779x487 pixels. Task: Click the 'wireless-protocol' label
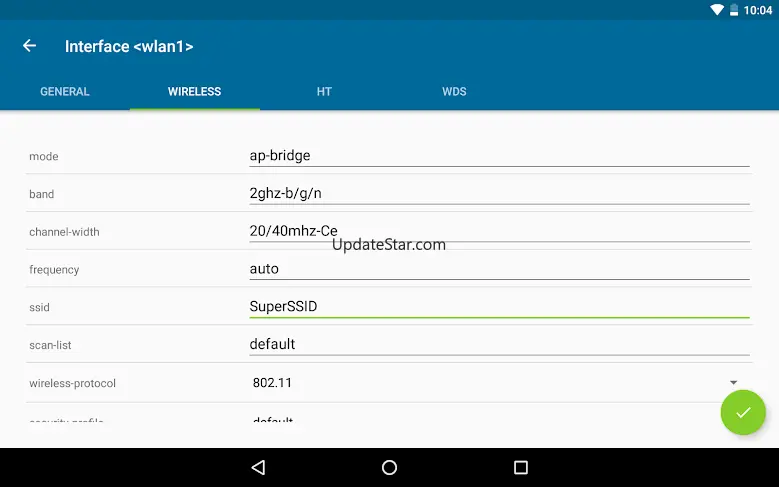pos(73,384)
